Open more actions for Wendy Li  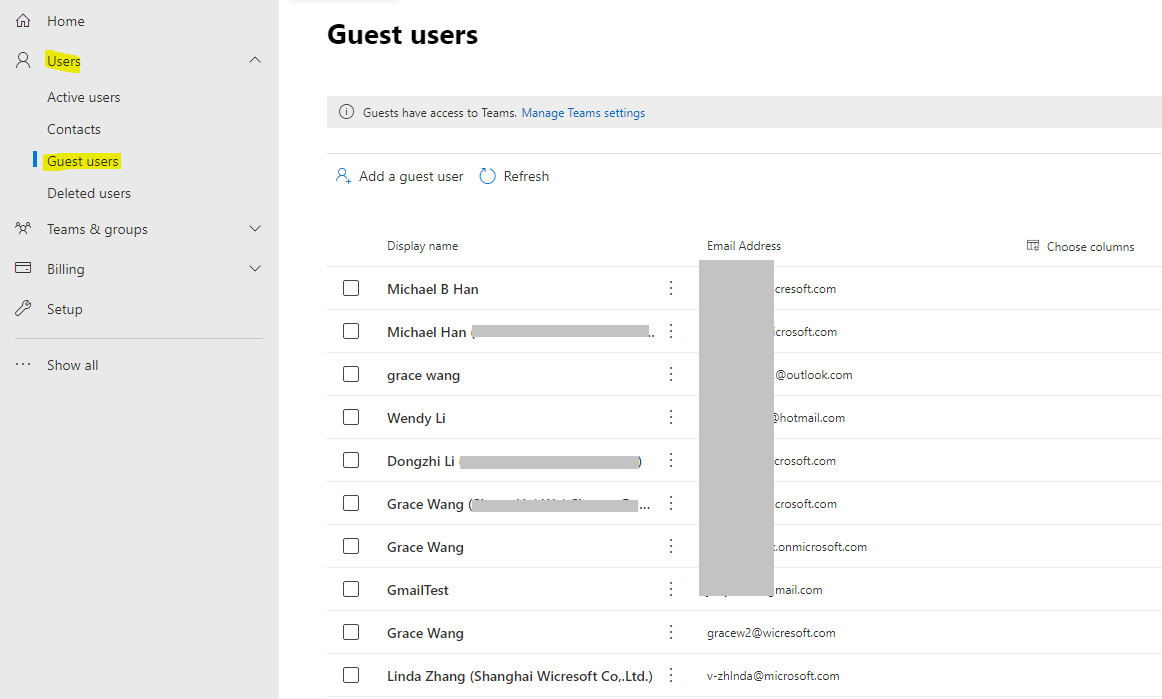click(671, 417)
